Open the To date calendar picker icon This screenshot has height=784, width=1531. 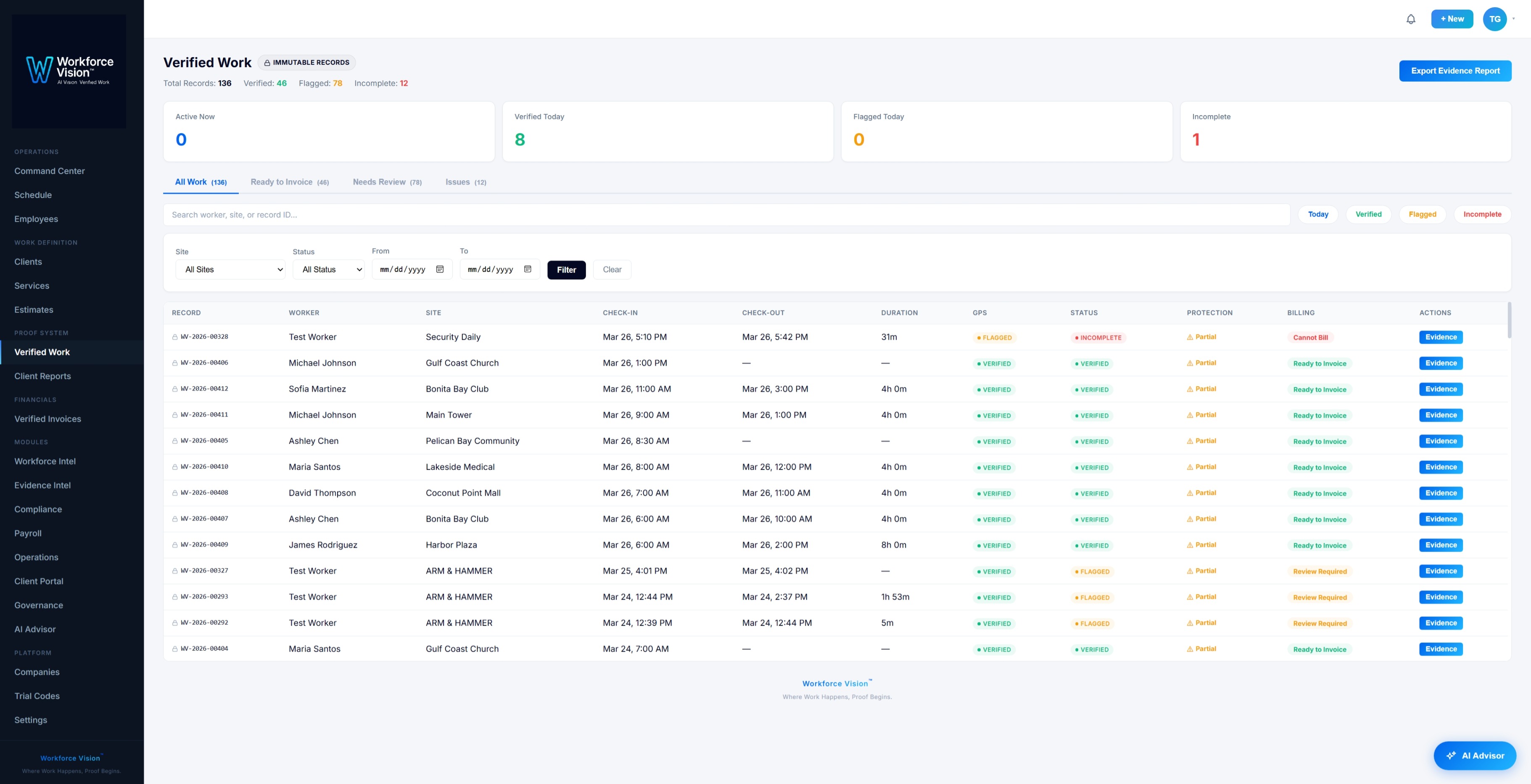point(527,269)
